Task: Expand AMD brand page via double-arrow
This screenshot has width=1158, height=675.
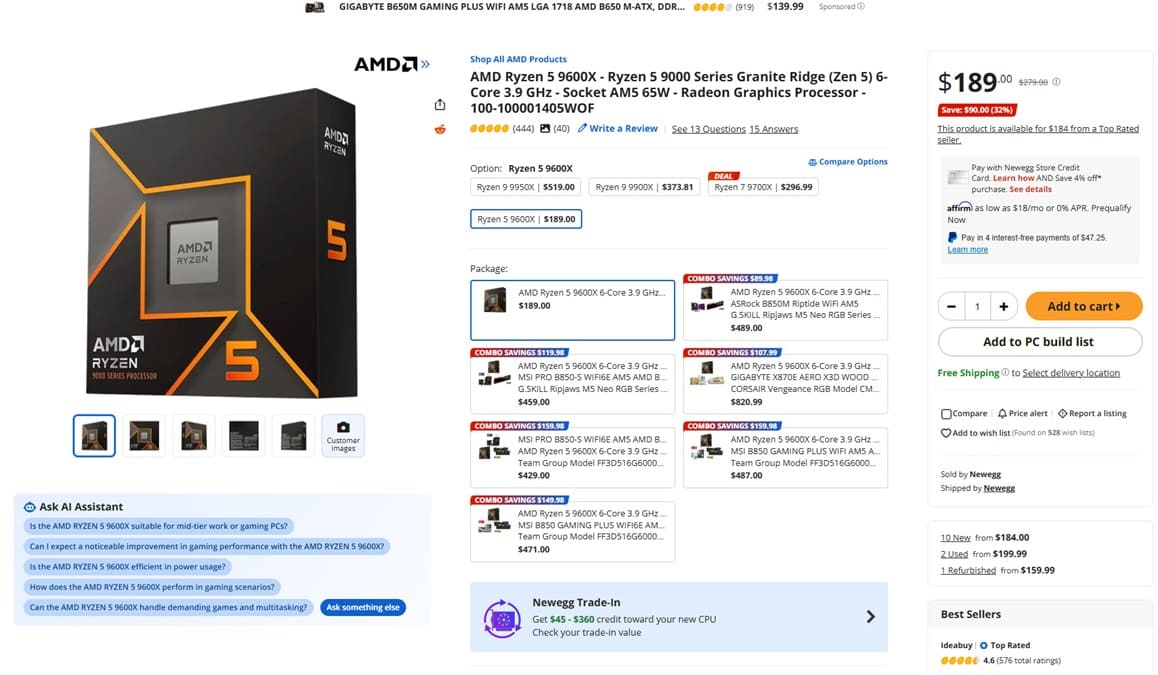Action: [x=424, y=62]
